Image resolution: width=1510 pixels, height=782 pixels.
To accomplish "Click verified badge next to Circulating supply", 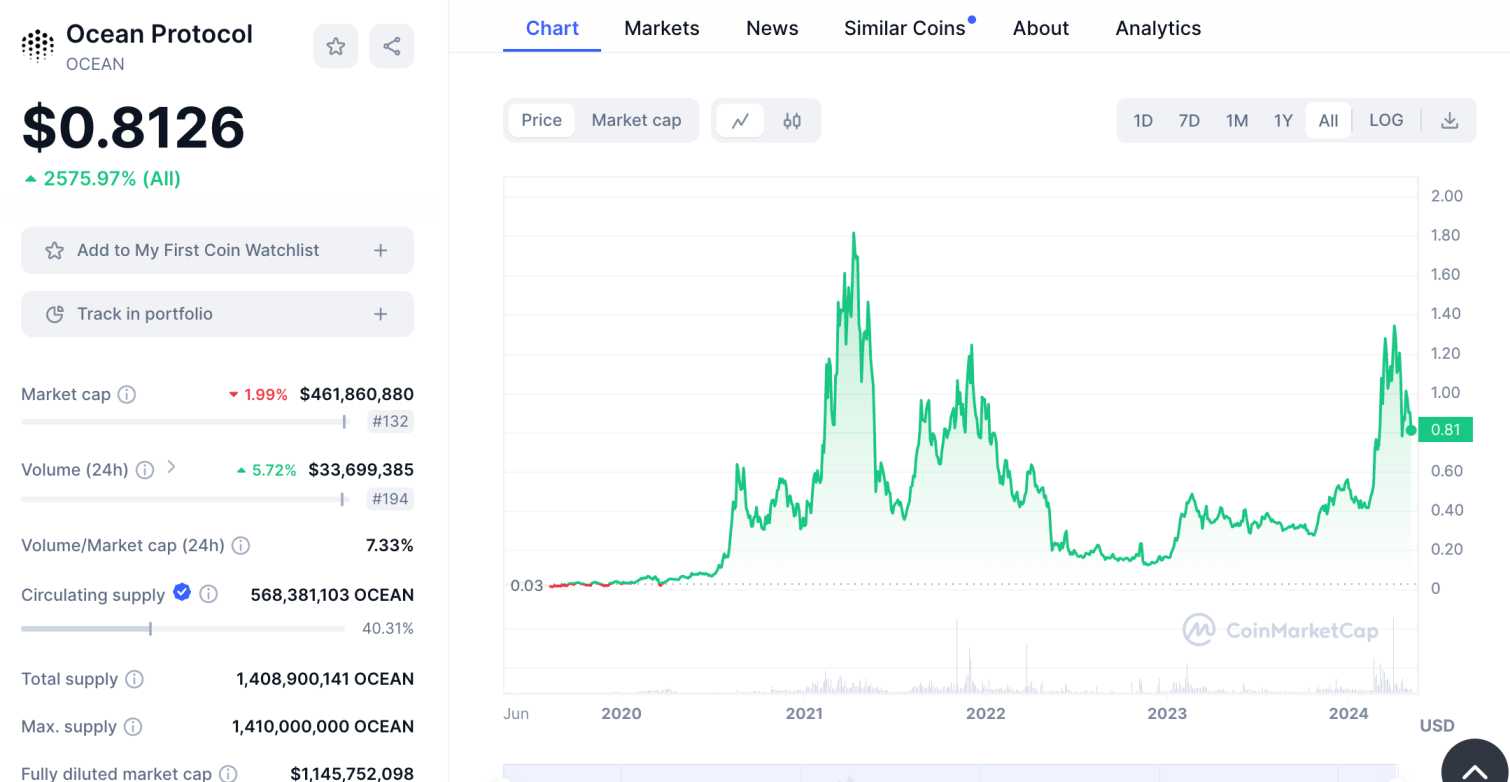I will 182,592.
